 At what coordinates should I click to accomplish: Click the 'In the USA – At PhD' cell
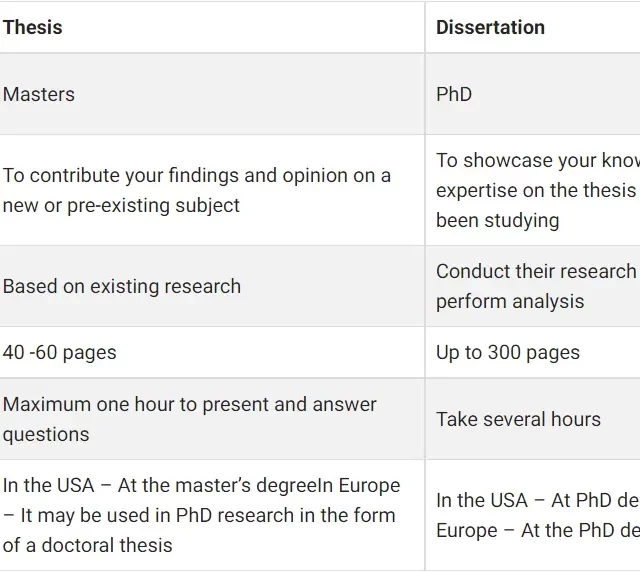click(x=536, y=500)
